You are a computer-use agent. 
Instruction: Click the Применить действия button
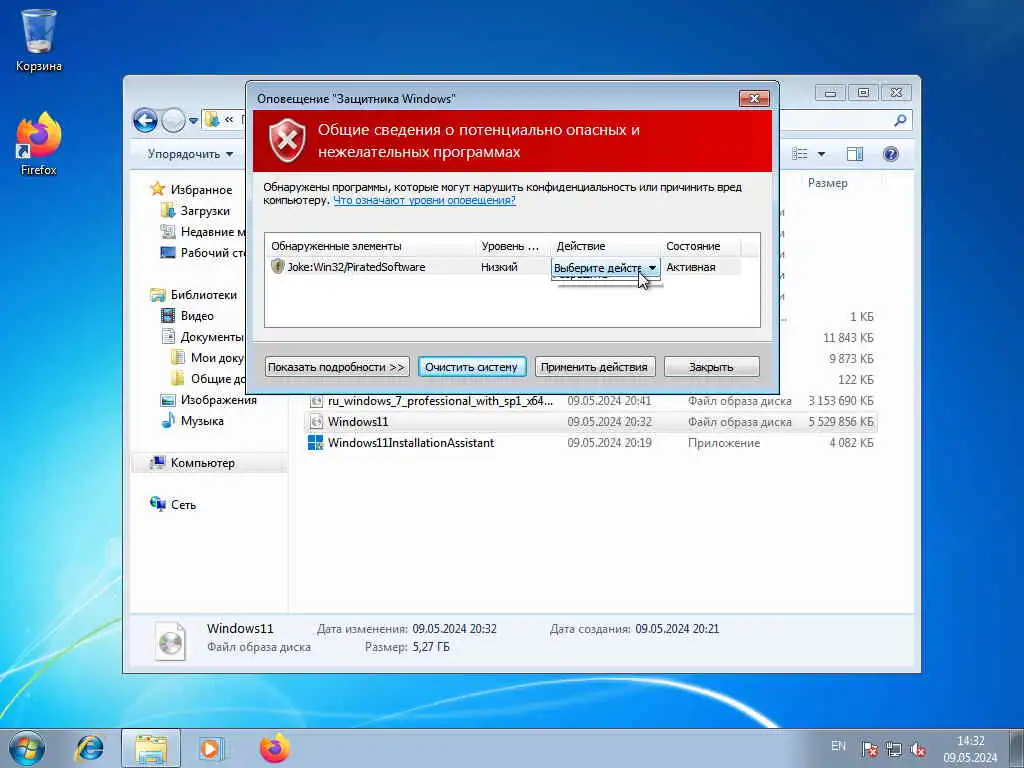(x=594, y=367)
